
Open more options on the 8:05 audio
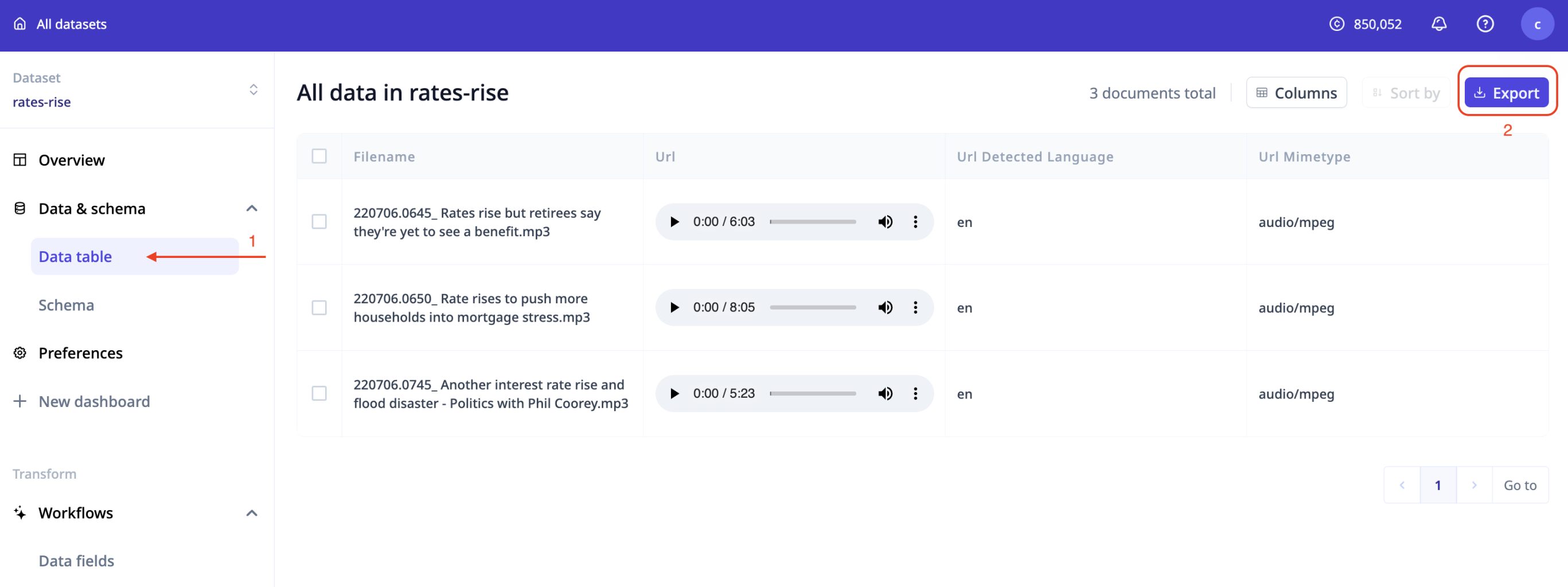click(915, 307)
